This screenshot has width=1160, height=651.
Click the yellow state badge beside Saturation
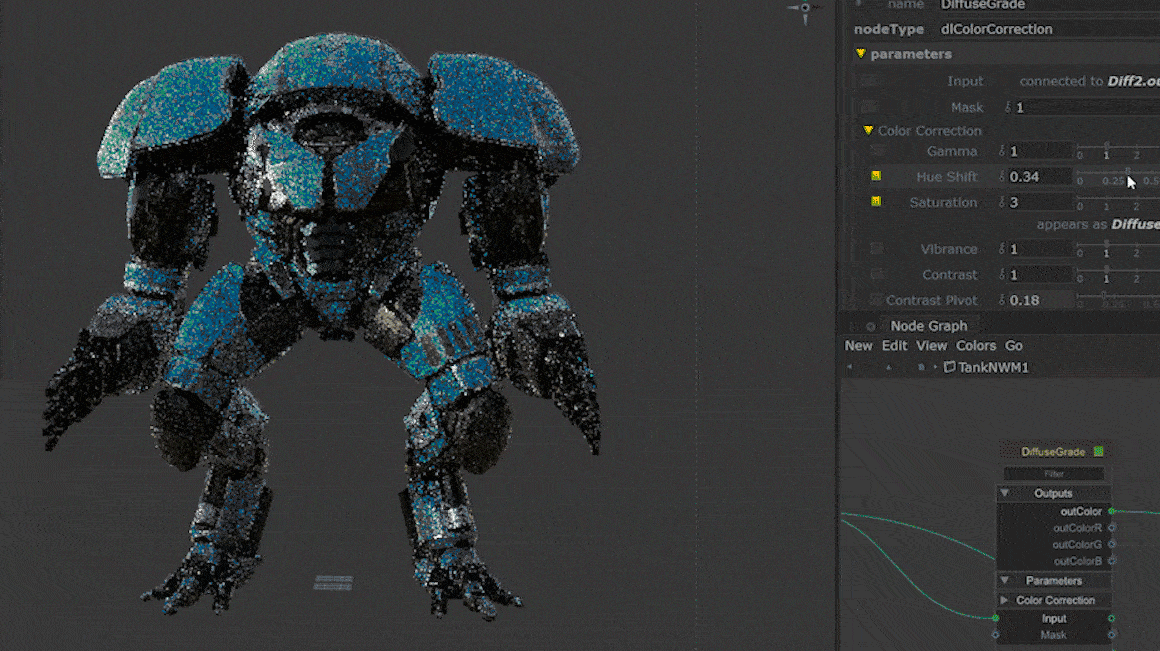tap(876, 202)
